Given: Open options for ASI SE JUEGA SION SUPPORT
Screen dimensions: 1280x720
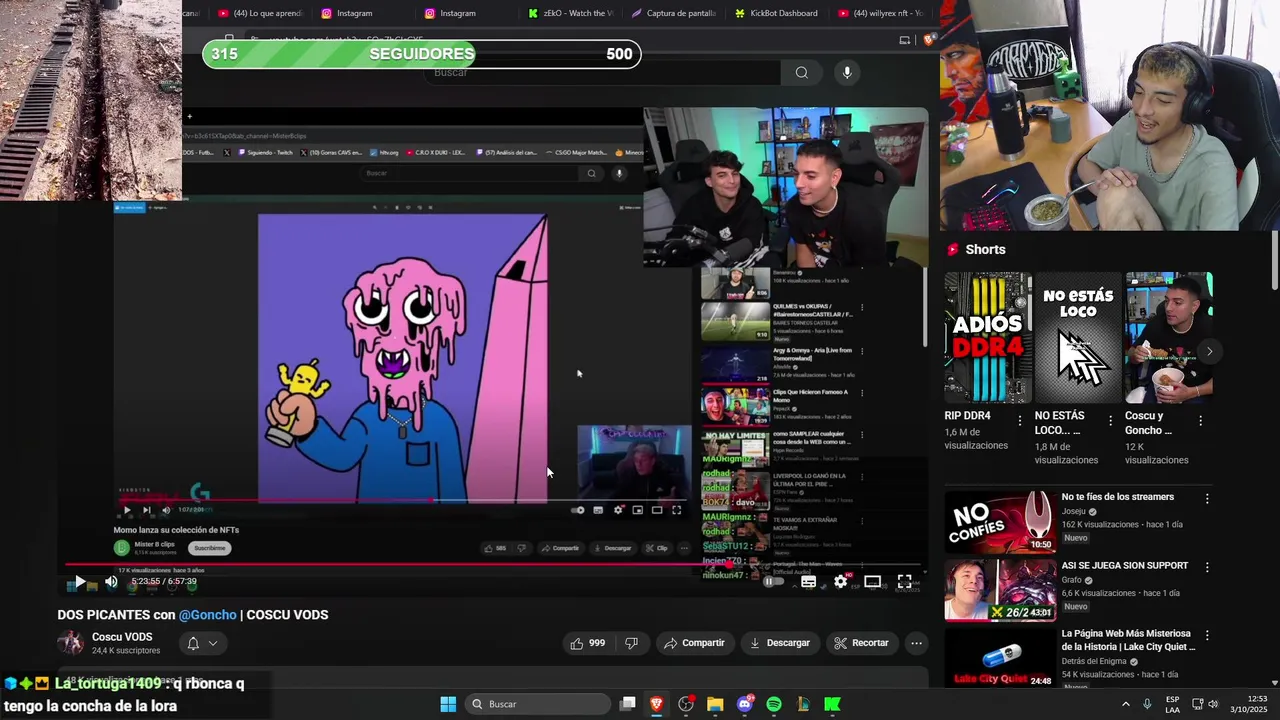Looking at the screenshot, I should pyautogui.click(x=1207, y=567).
